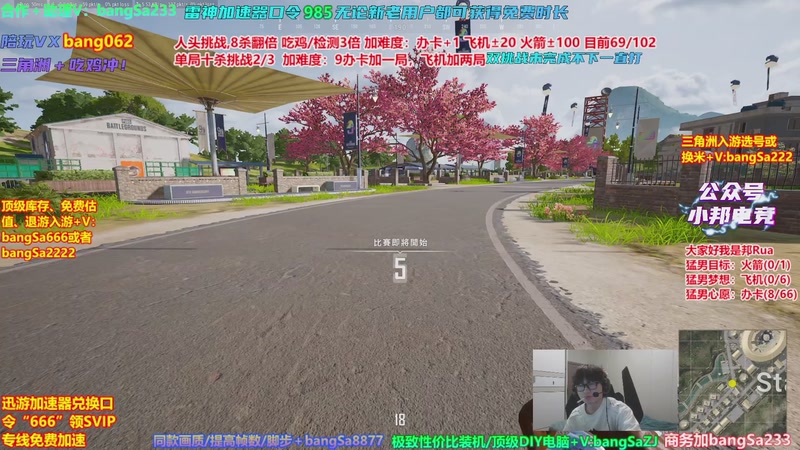Click the 商务加bangSa233 text
This screenshot has height=450, width=800.
(728, 440)
